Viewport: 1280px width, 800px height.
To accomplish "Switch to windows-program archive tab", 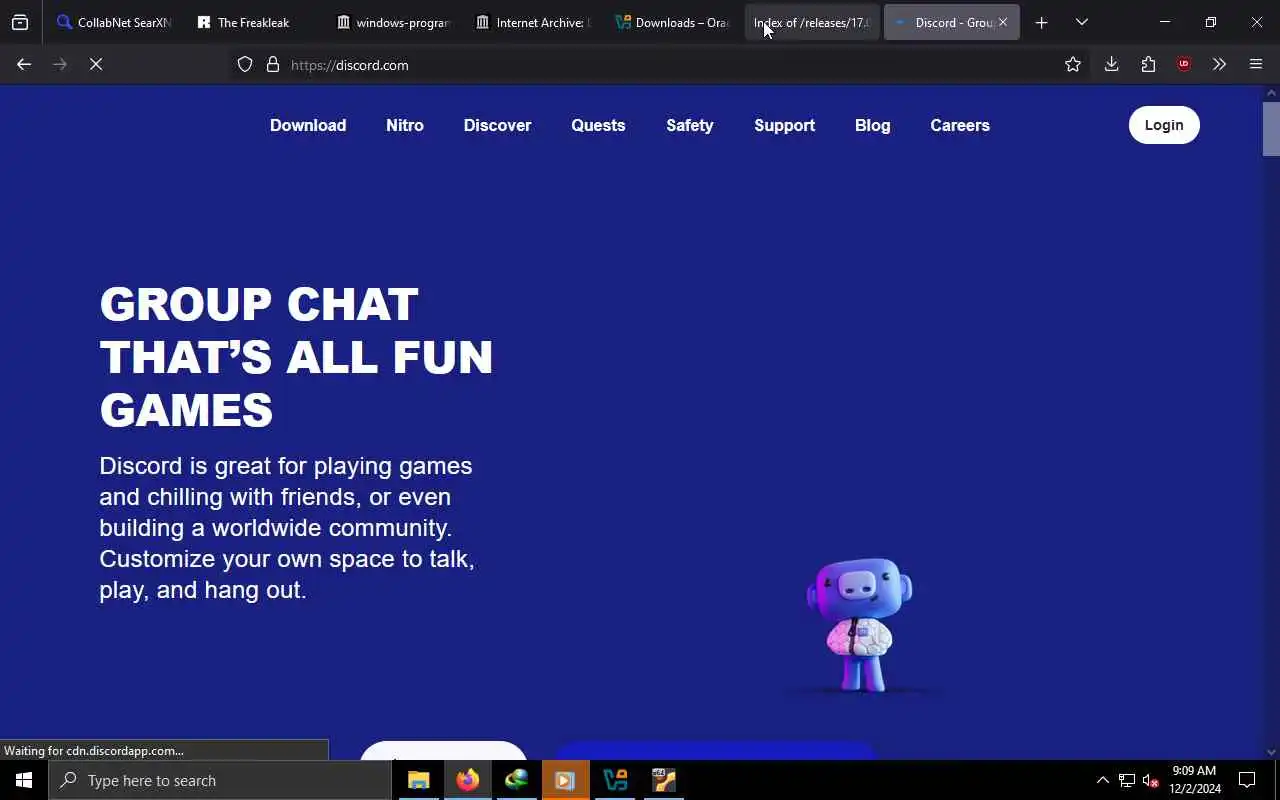I will 392,22.
